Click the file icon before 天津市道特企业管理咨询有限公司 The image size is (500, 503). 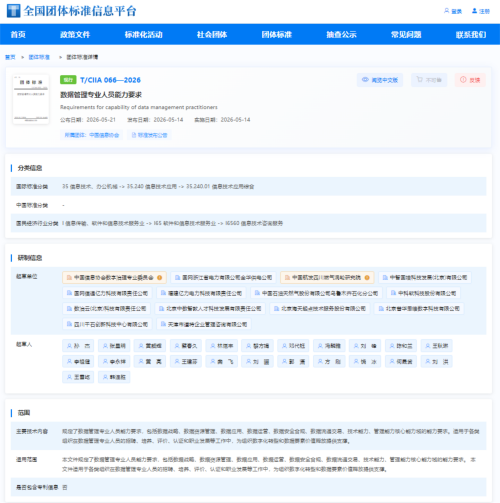[163, 324]
